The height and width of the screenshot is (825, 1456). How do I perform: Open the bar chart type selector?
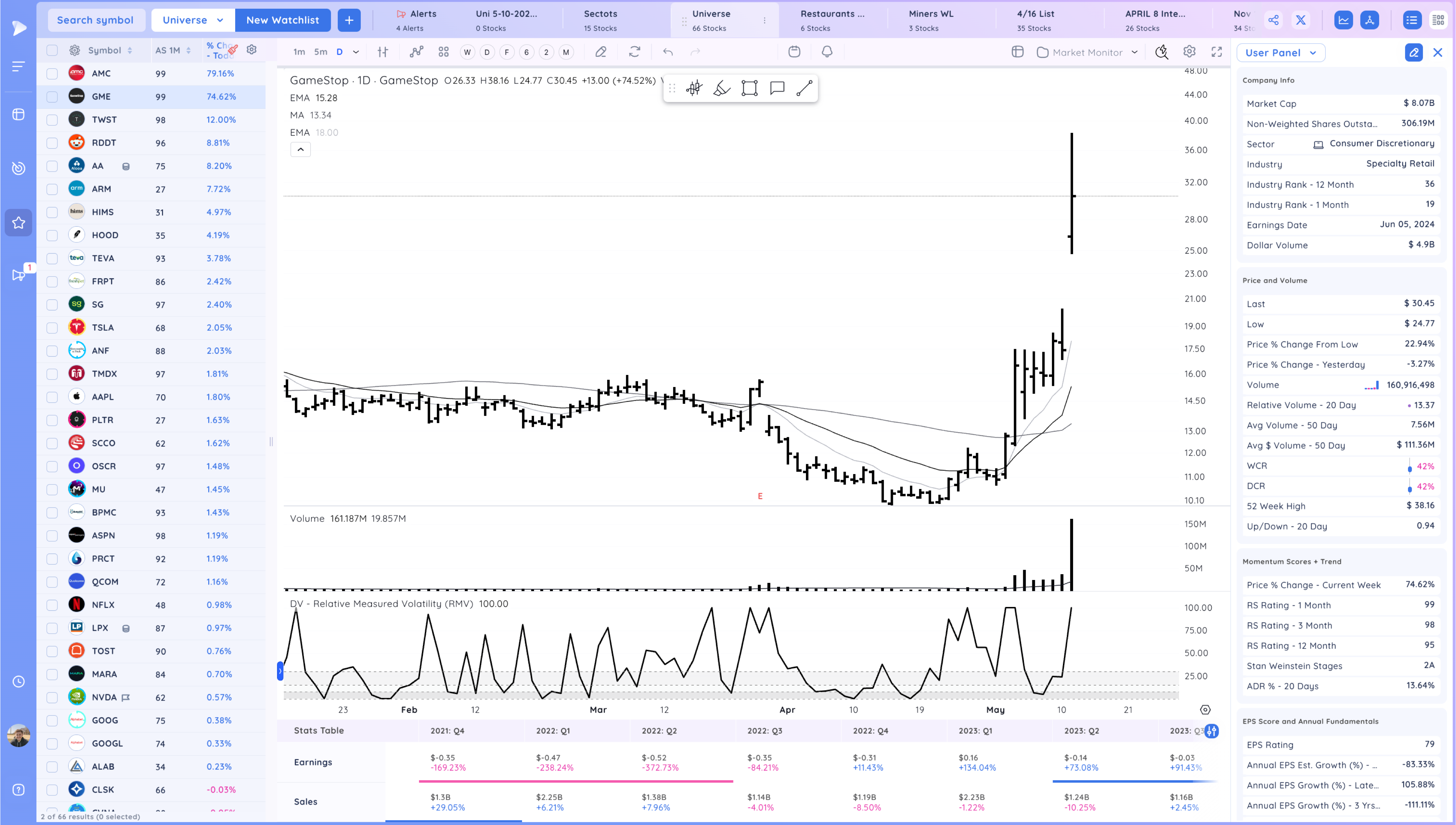coord(383,52)
